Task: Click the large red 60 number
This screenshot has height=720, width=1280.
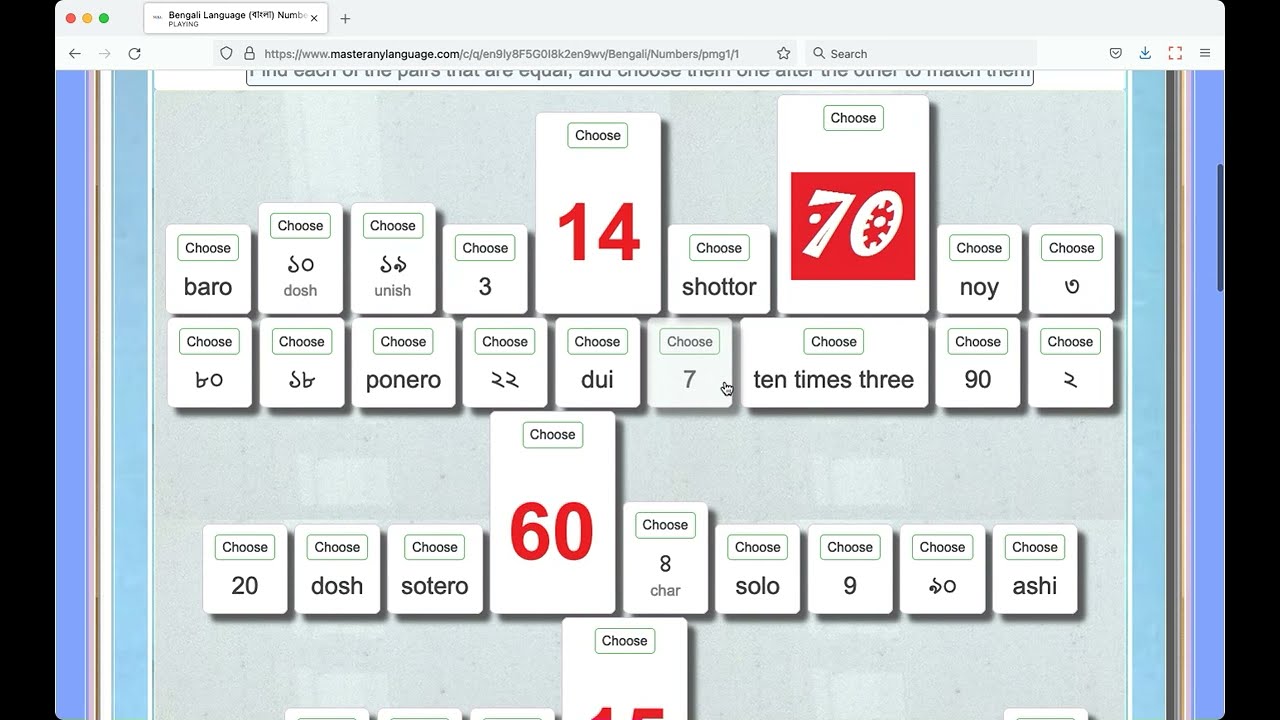Action: click(552, 532)
